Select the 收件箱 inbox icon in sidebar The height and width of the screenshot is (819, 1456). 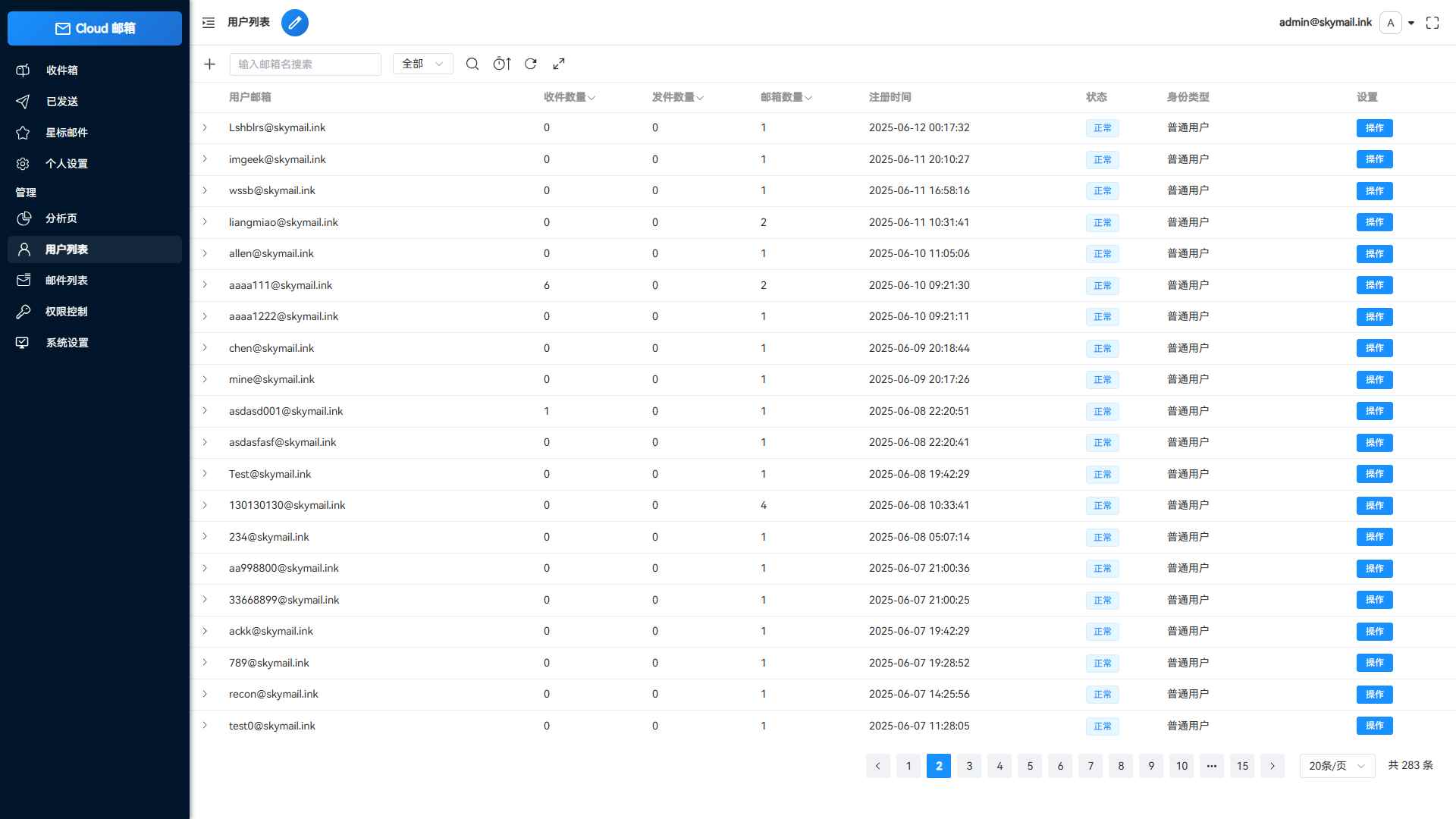click(23, 70)
